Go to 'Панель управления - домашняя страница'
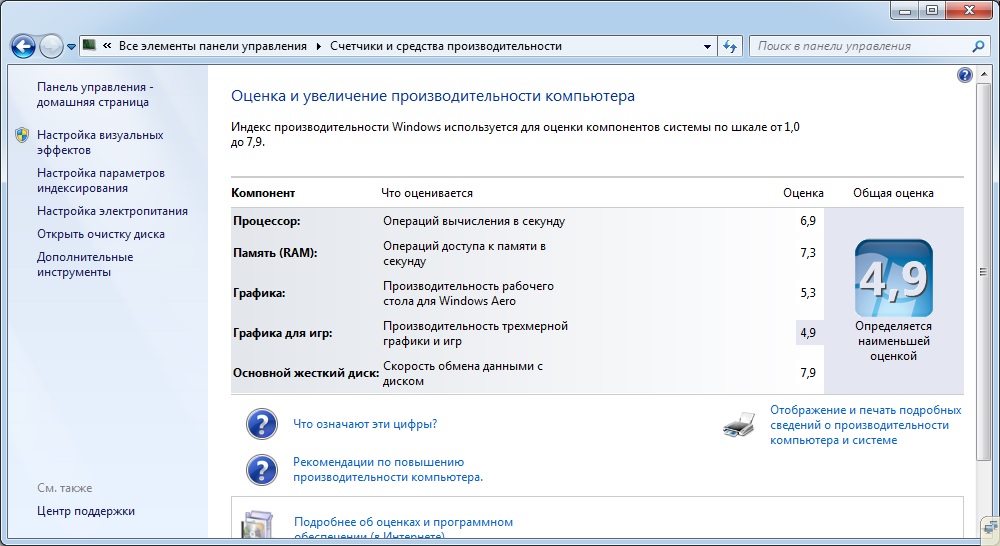 pos(95,94)
